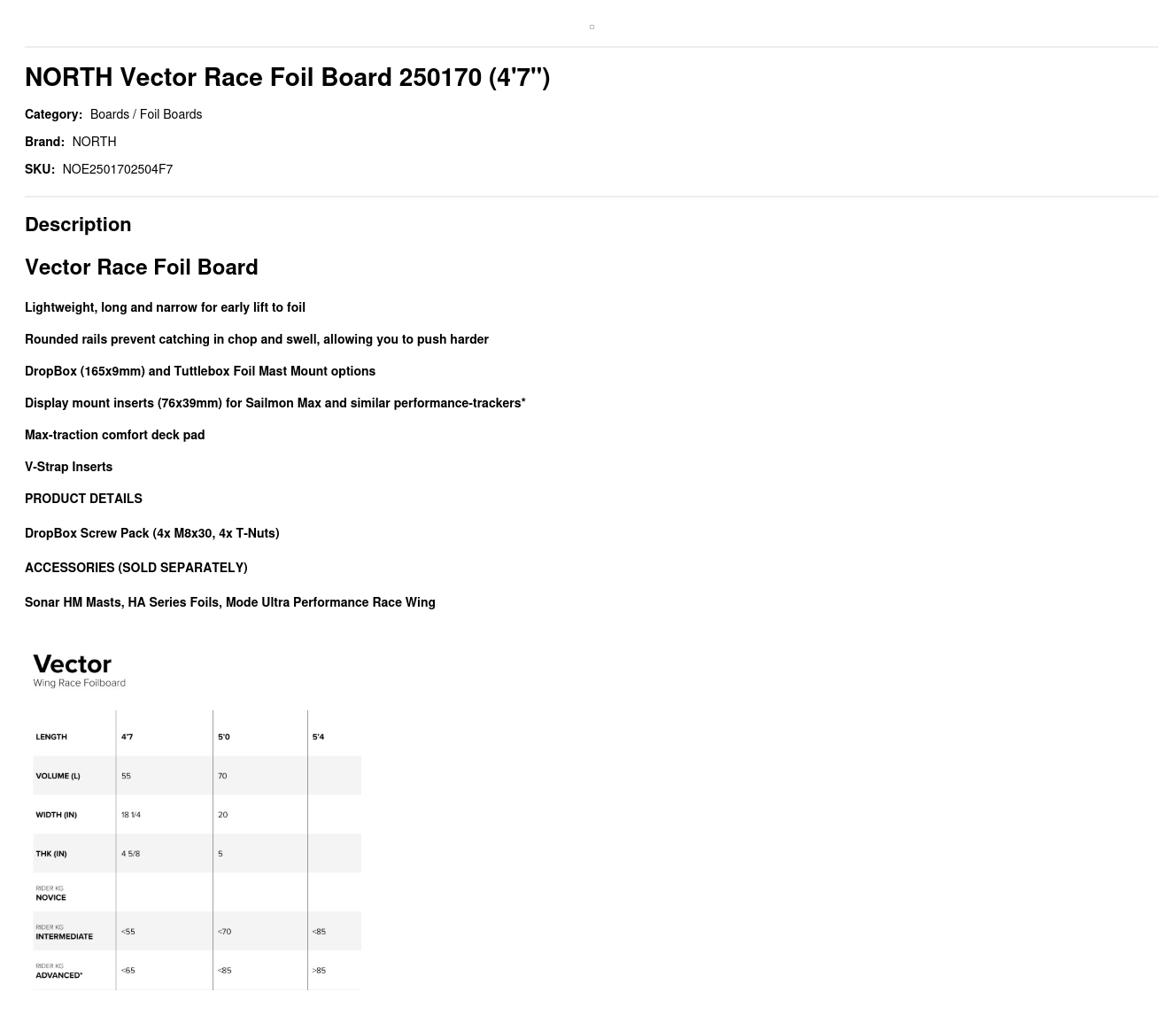Click the Vector logo in the size chart
Viewport: 1176px width, 1015px height.
[x=73, y=664]
